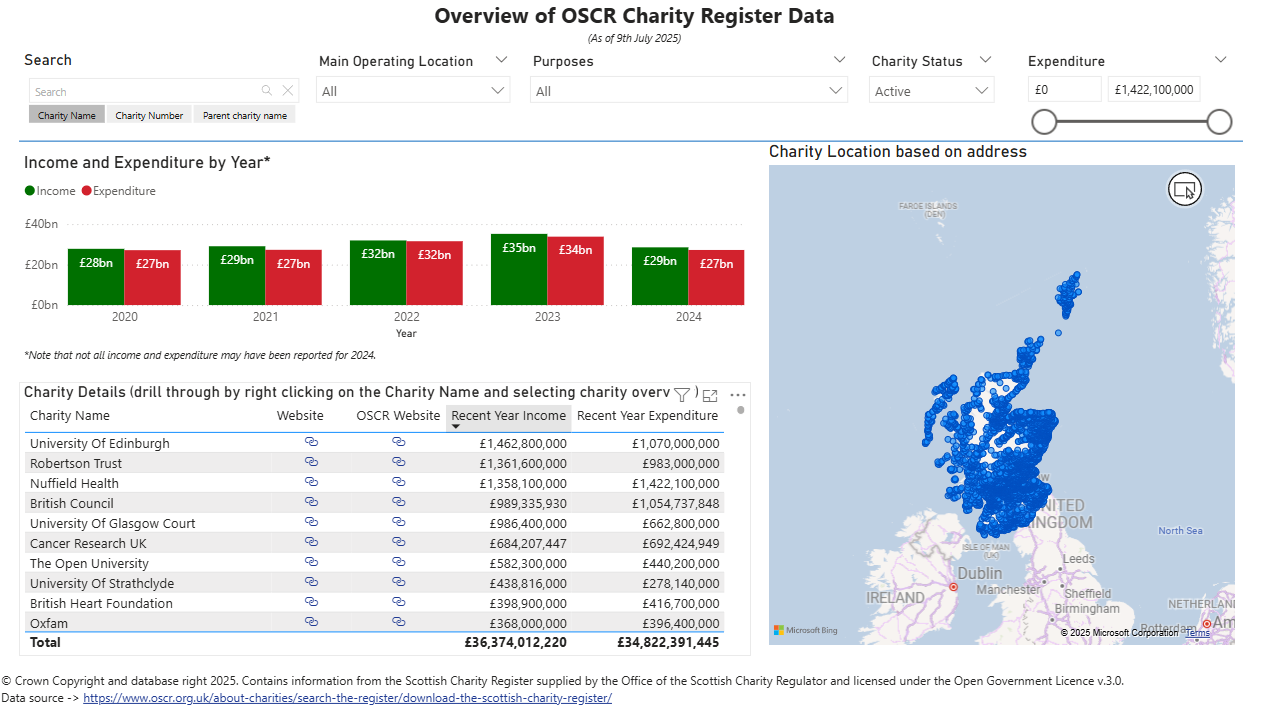Open the OSCR data source download link
1270x709 pixels.
click(347, 698)
